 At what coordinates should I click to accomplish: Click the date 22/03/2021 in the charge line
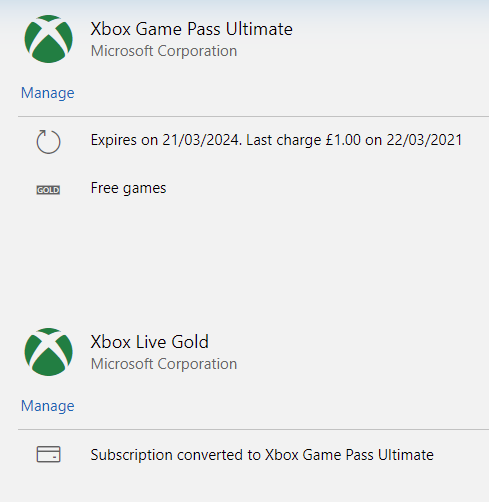[424, 140]
